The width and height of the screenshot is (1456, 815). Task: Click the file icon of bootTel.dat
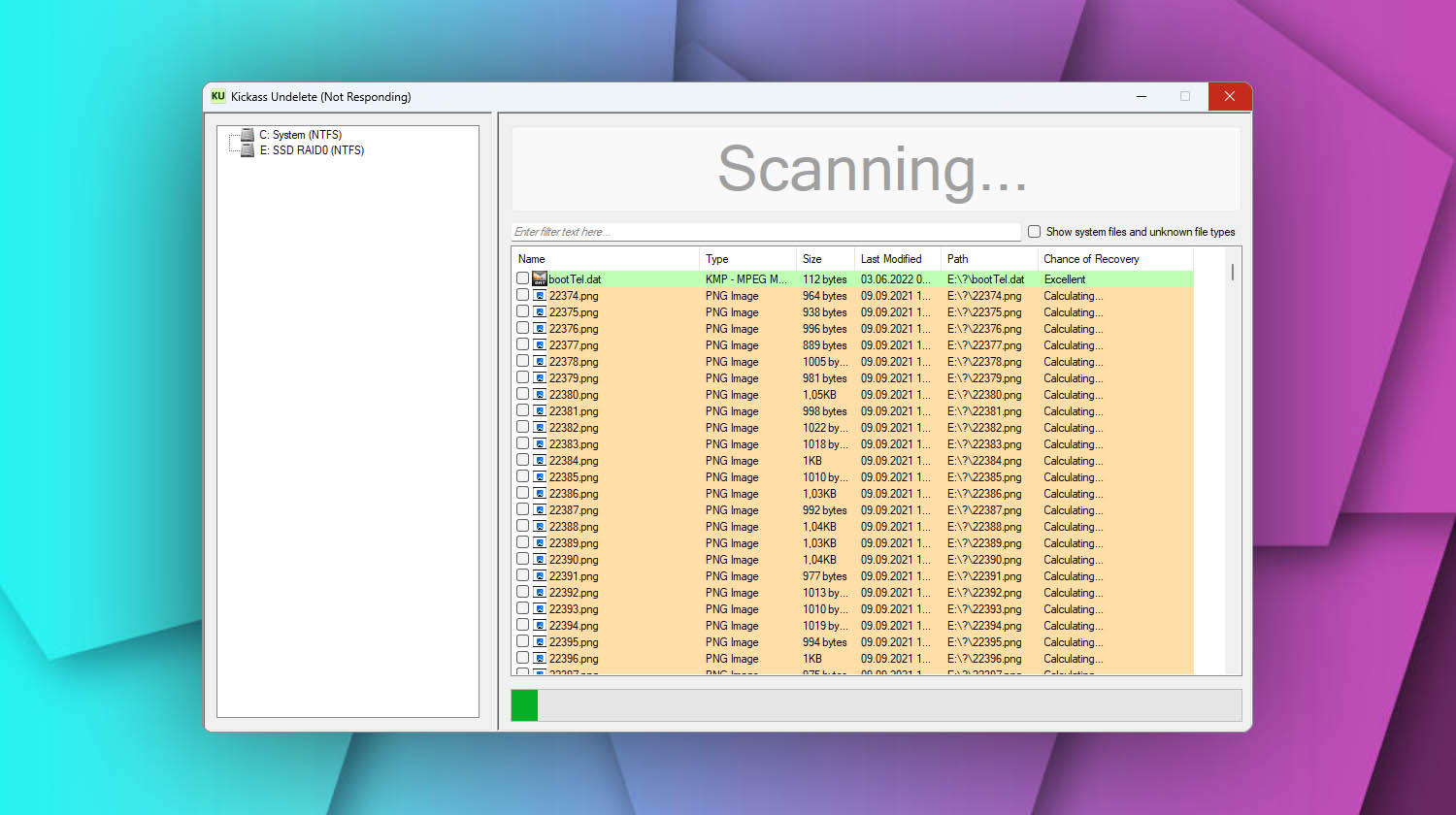540,278
